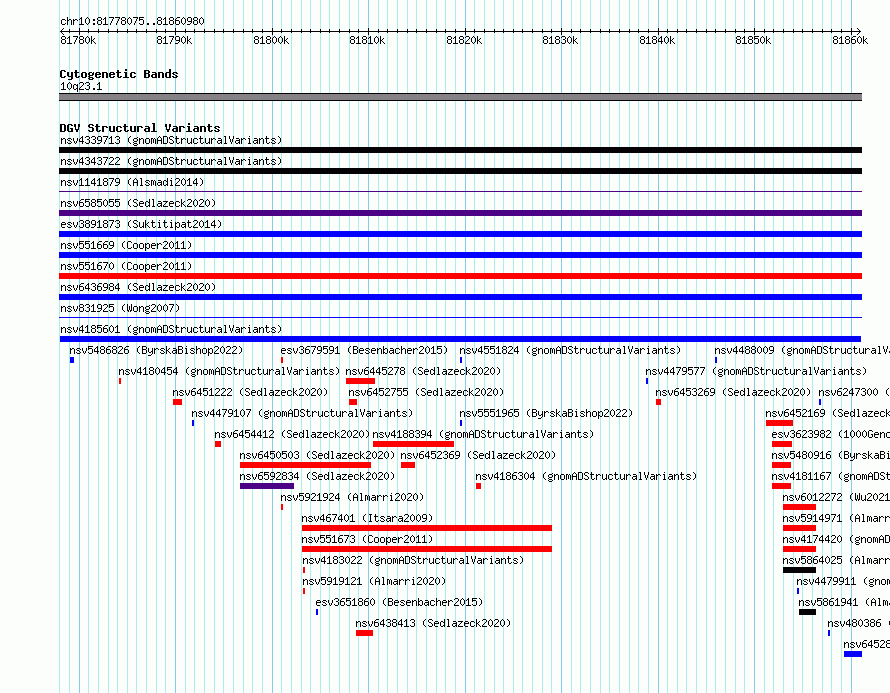Select the purple nsv6592834 bar
Image resolution: width=890 pixels, height=693 pixels.
[267, 486]
